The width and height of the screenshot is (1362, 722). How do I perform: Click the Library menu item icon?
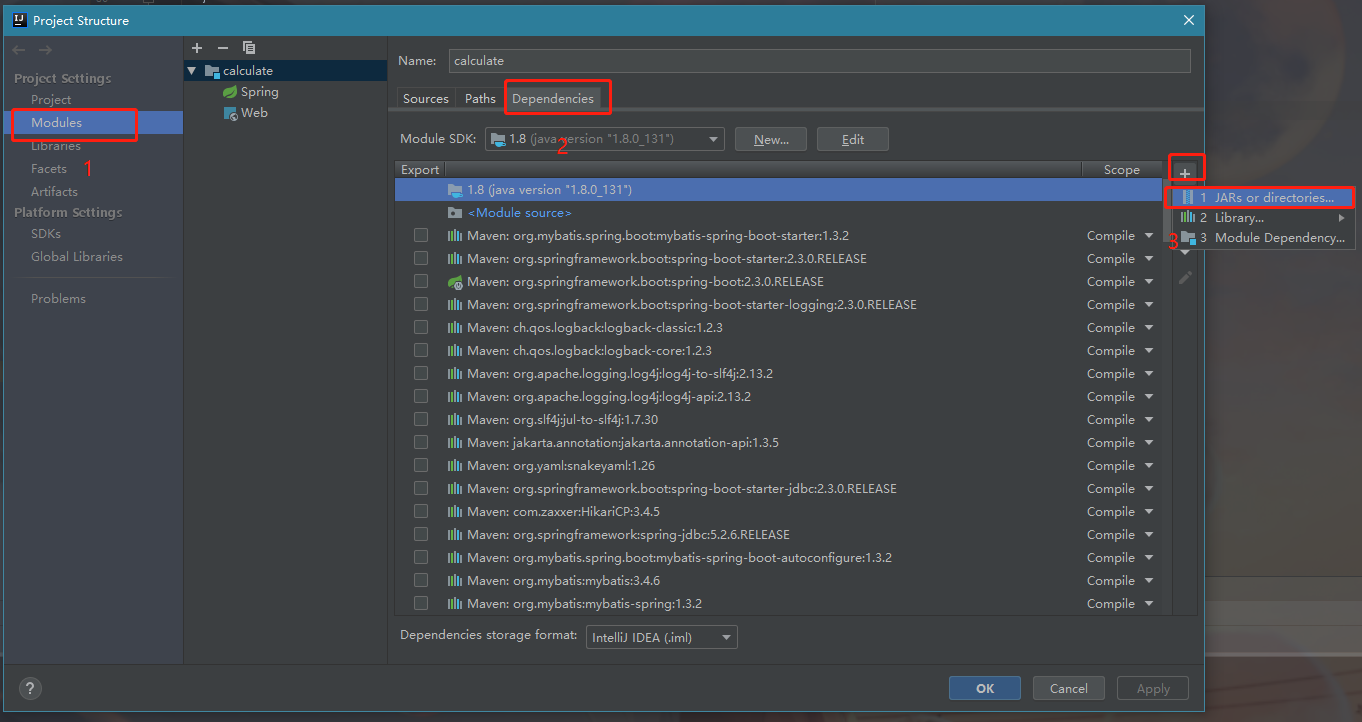tap(1188, 218)
